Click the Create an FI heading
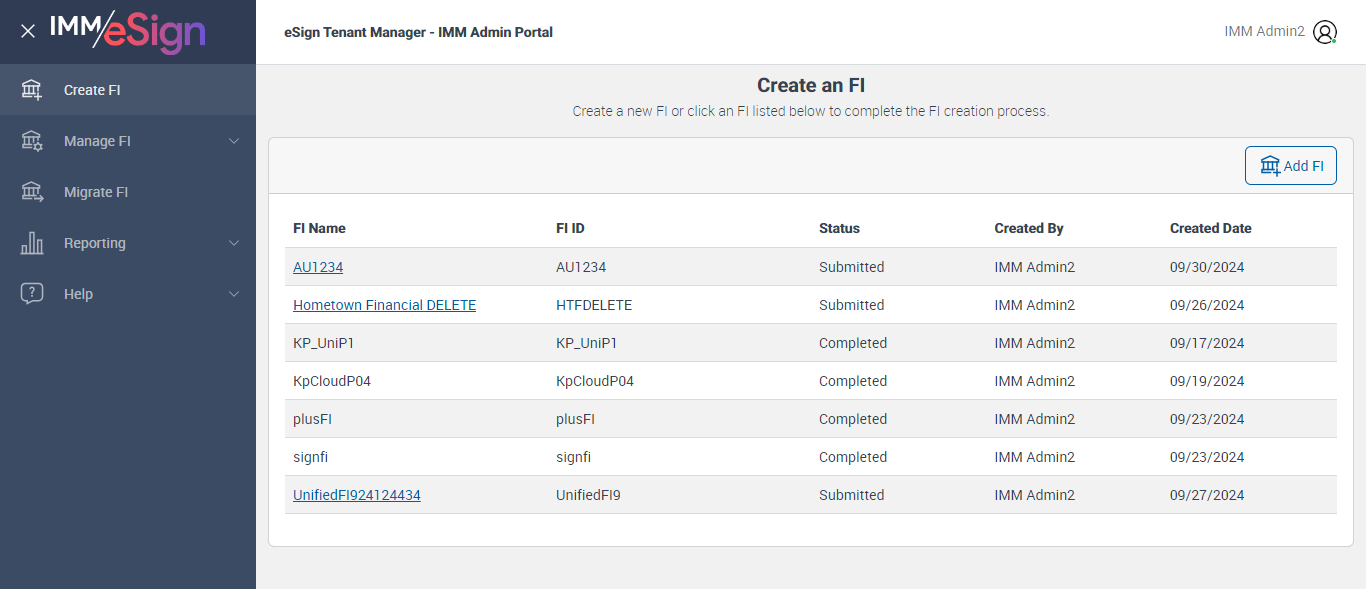The image size is (1366, 589). pyautogui.click(x=811, y=86)
